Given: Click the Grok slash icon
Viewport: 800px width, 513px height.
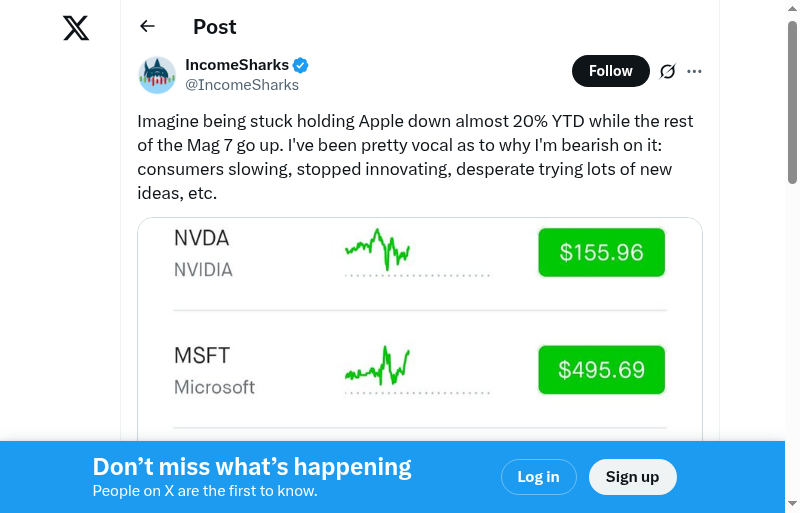Looking at the screenshot, I should pyautogui.click(x=668, y=71).
